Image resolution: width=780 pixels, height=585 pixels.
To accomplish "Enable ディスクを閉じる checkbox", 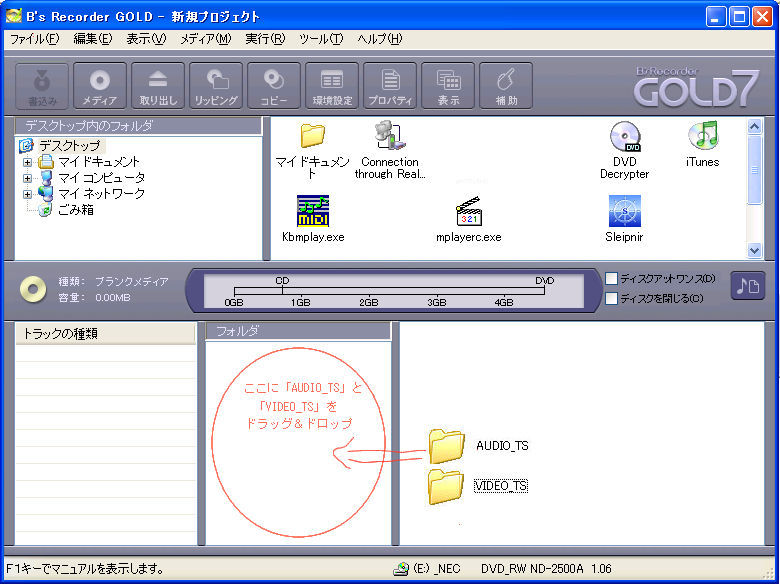I will (x=611, y=298).
